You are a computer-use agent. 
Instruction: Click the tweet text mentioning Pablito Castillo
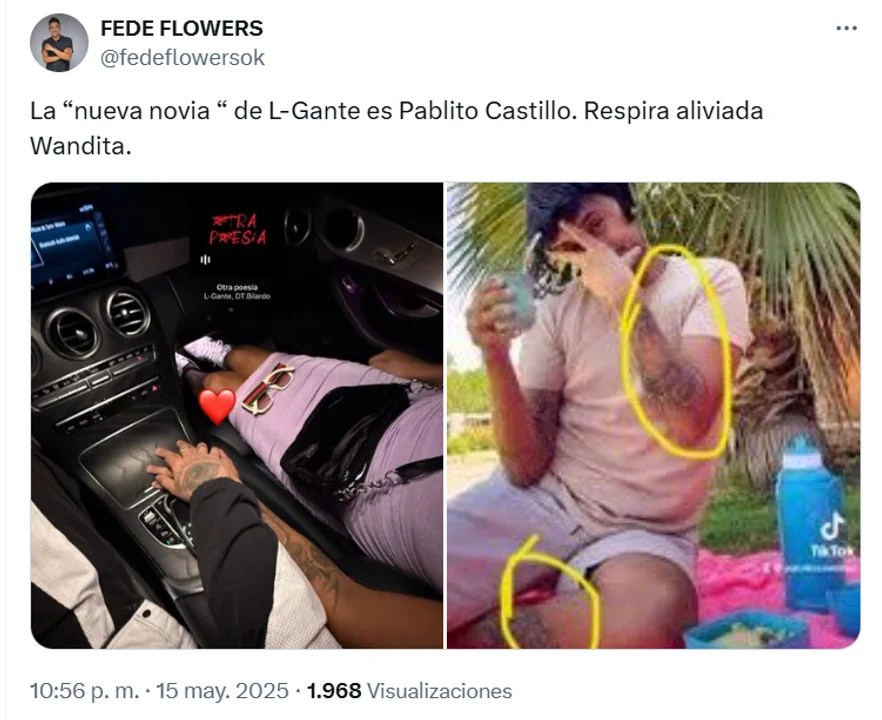[x=396, y=128]
